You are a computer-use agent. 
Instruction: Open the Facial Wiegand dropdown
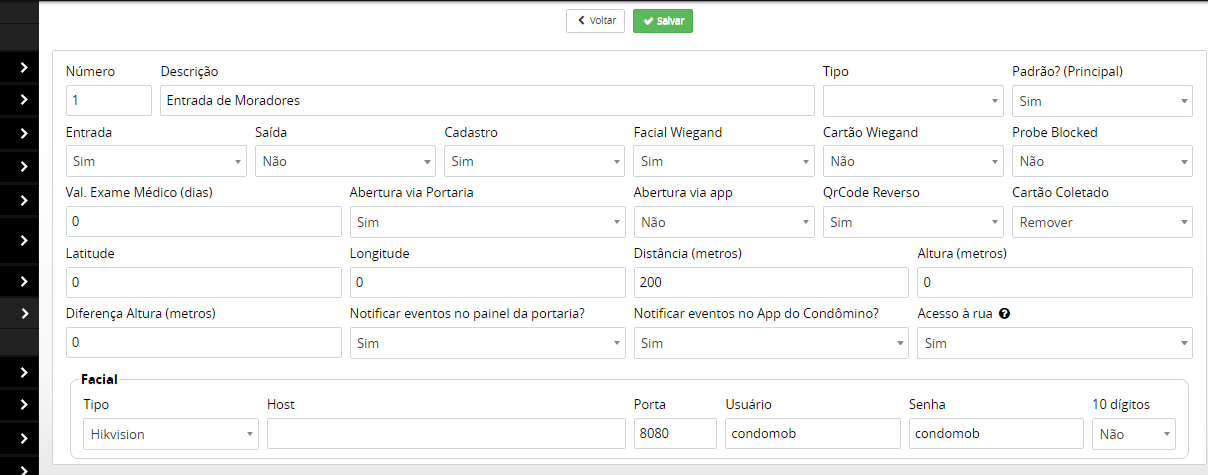coord(724,161)
